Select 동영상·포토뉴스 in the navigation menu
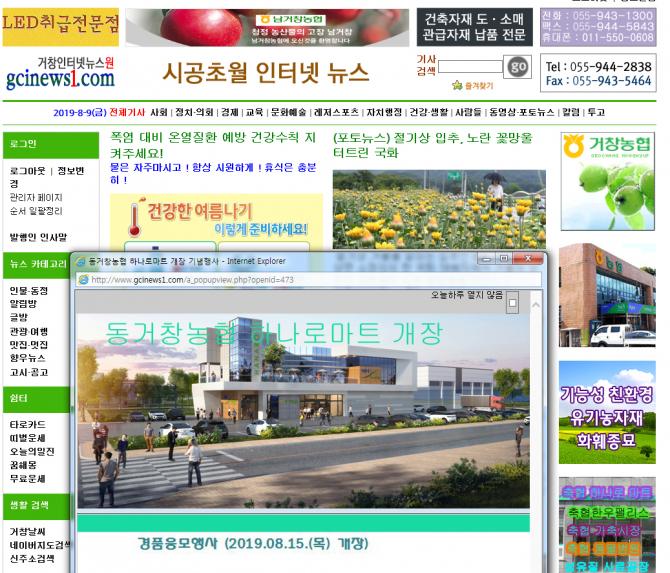This screenshot has width=670, height=573. (x=521, y=112)
